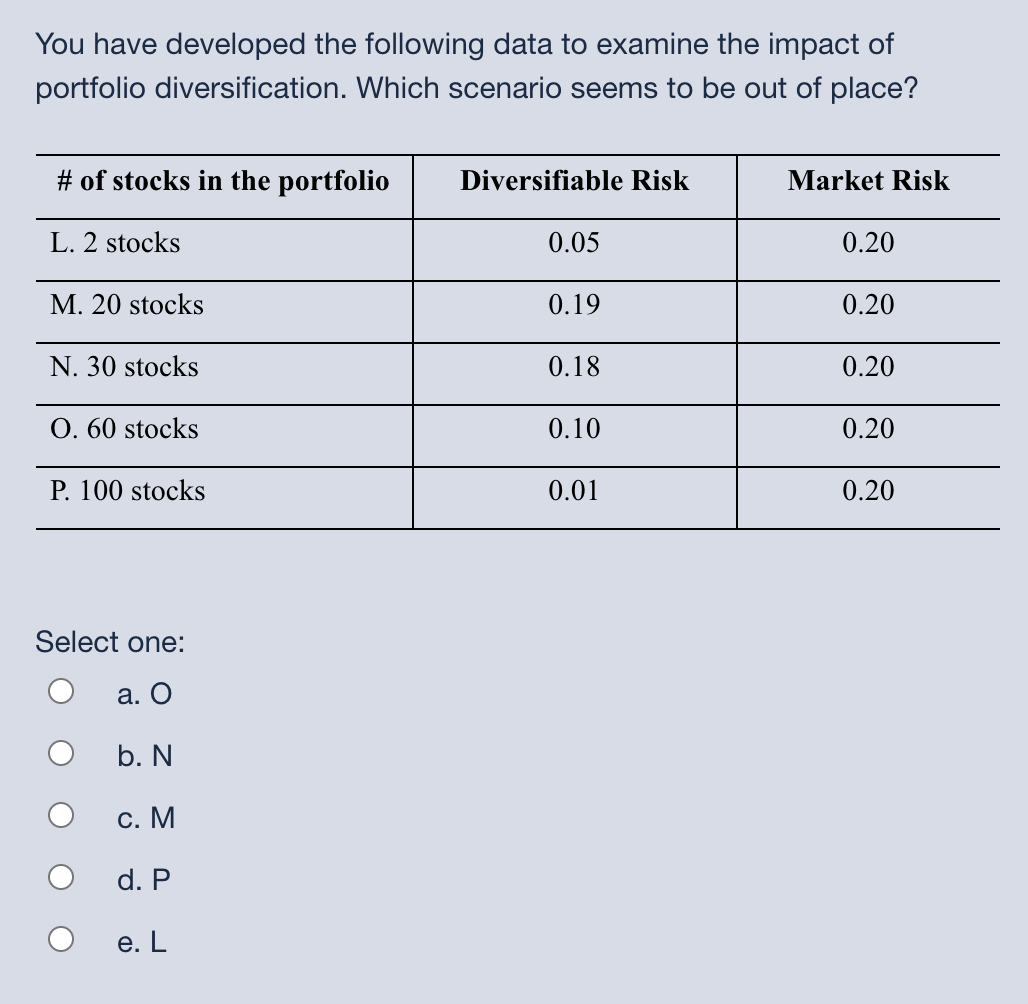Image resolution: width=1028 pixels, height=1004 pixels.
Task: Click the Select one prompt text
Action: point(110,643)
